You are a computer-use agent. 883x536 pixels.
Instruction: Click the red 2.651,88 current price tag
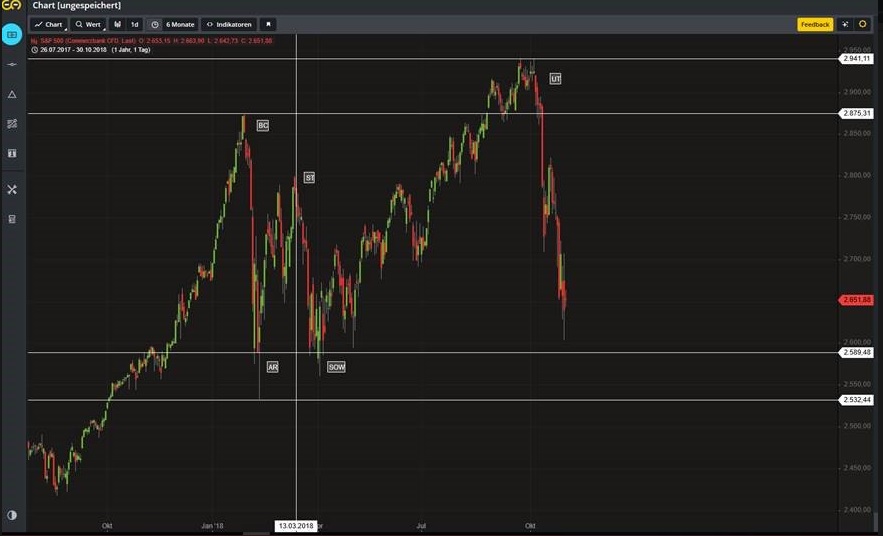(857, 300)
